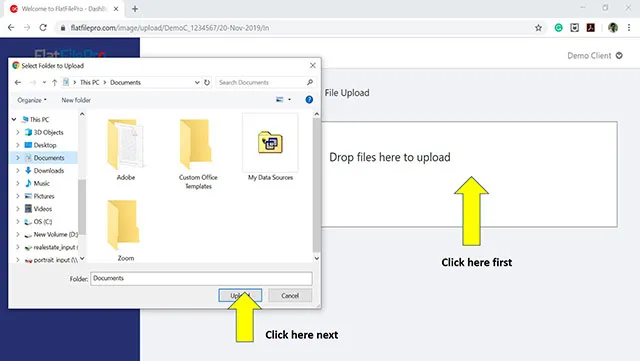Click file list vertical scrollbar
This screenshot has height=361, width=640.
[316, 186]
